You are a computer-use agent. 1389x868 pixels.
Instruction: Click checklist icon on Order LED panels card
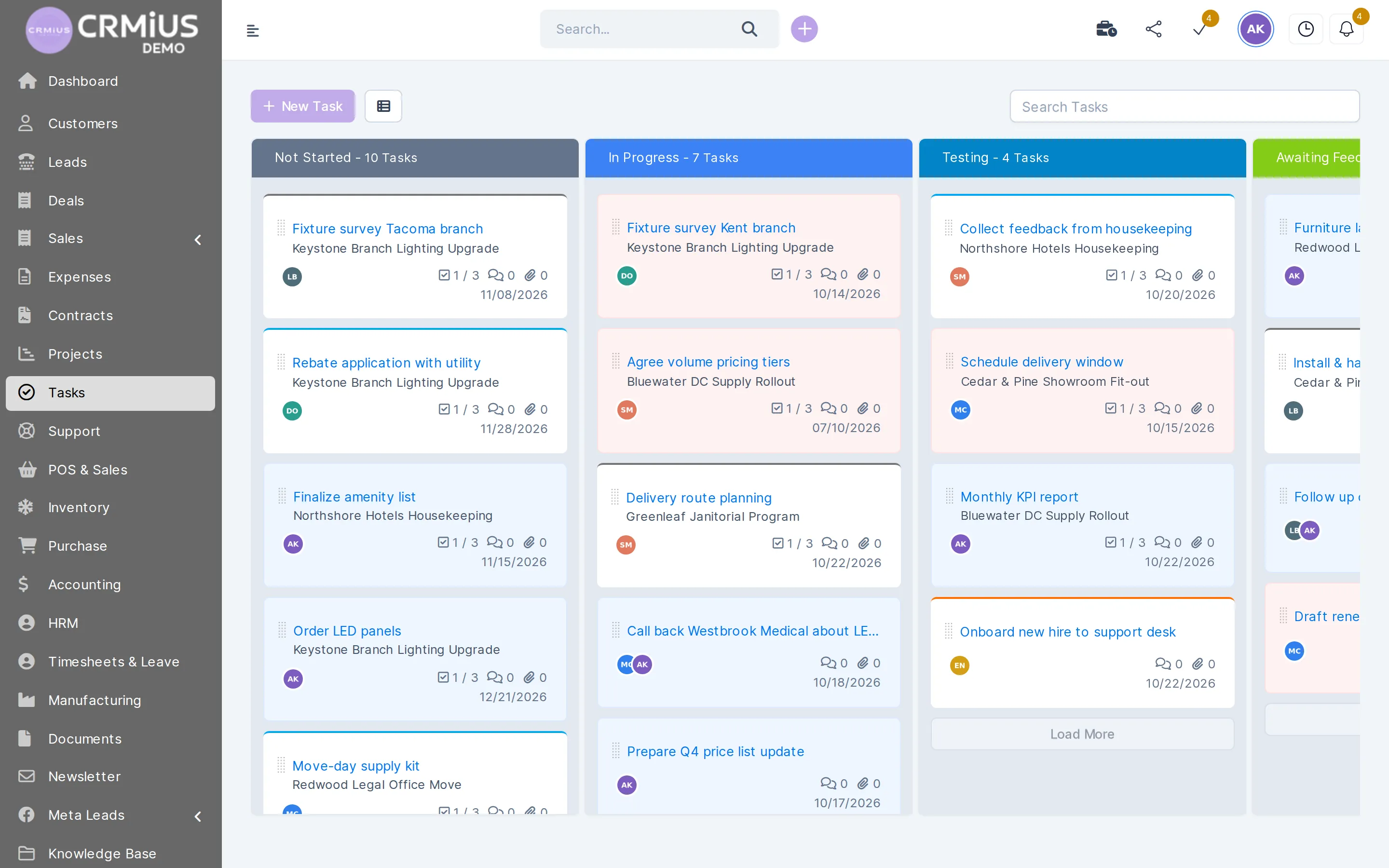tap(443, 678)
